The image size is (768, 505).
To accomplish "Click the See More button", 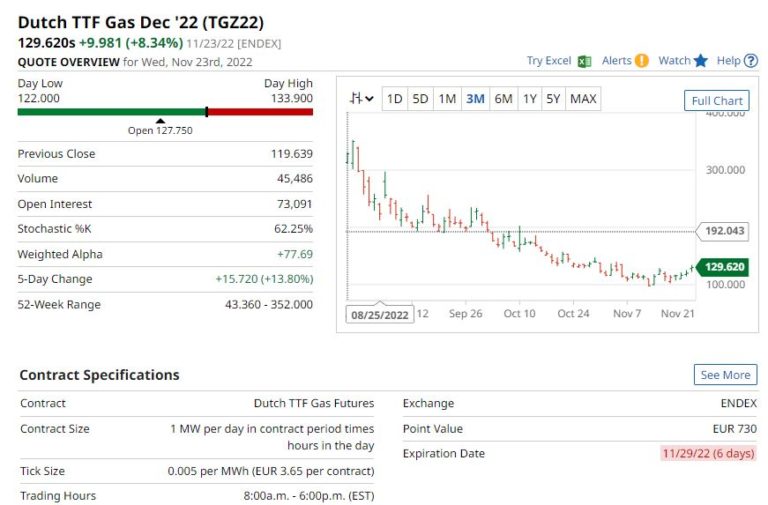I will tap(725, 375).
